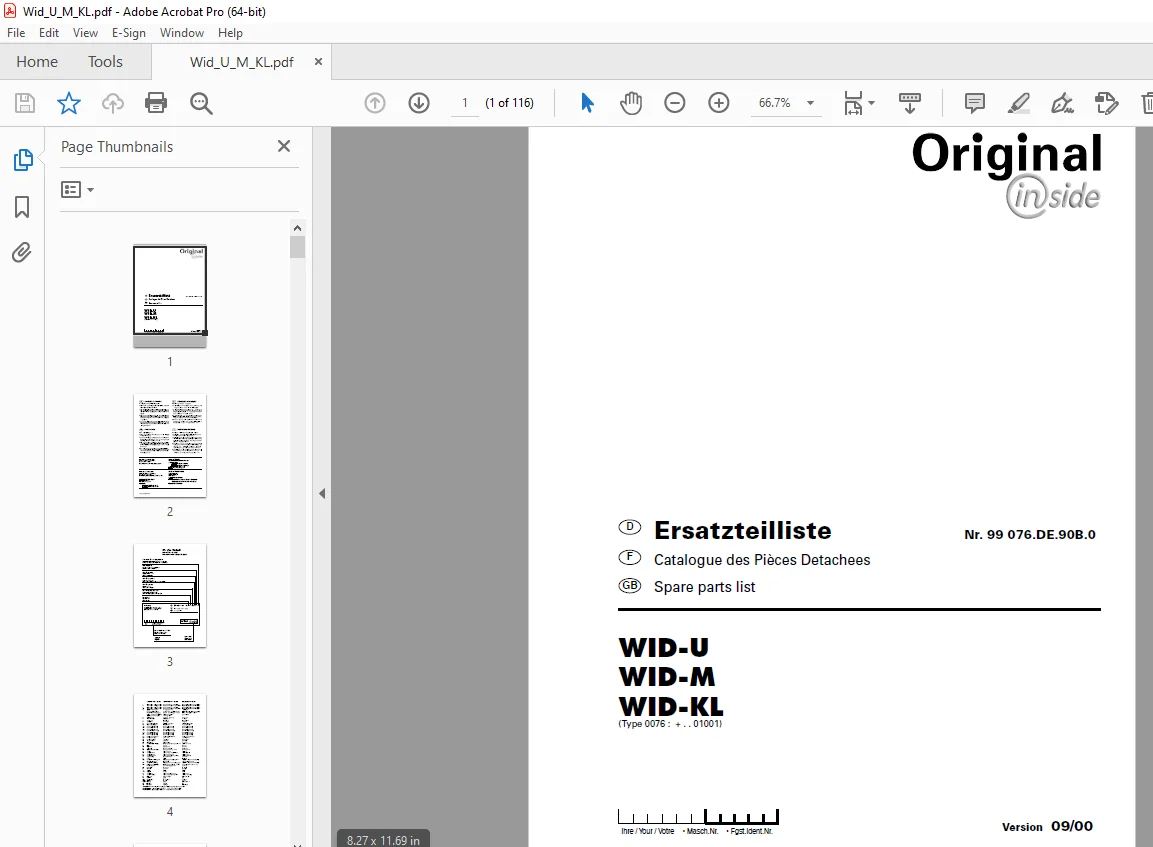Open the zoom level dropdown arrow
1153x847 pixels.
pos(810,103)
